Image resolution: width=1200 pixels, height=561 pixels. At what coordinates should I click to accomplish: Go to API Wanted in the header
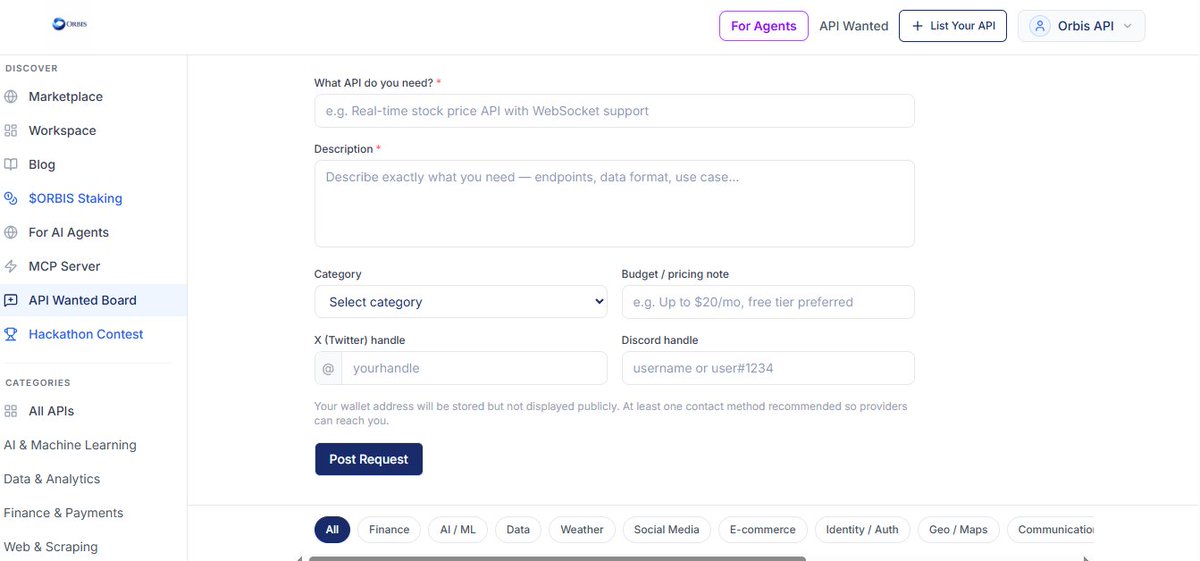pos(854,26)
